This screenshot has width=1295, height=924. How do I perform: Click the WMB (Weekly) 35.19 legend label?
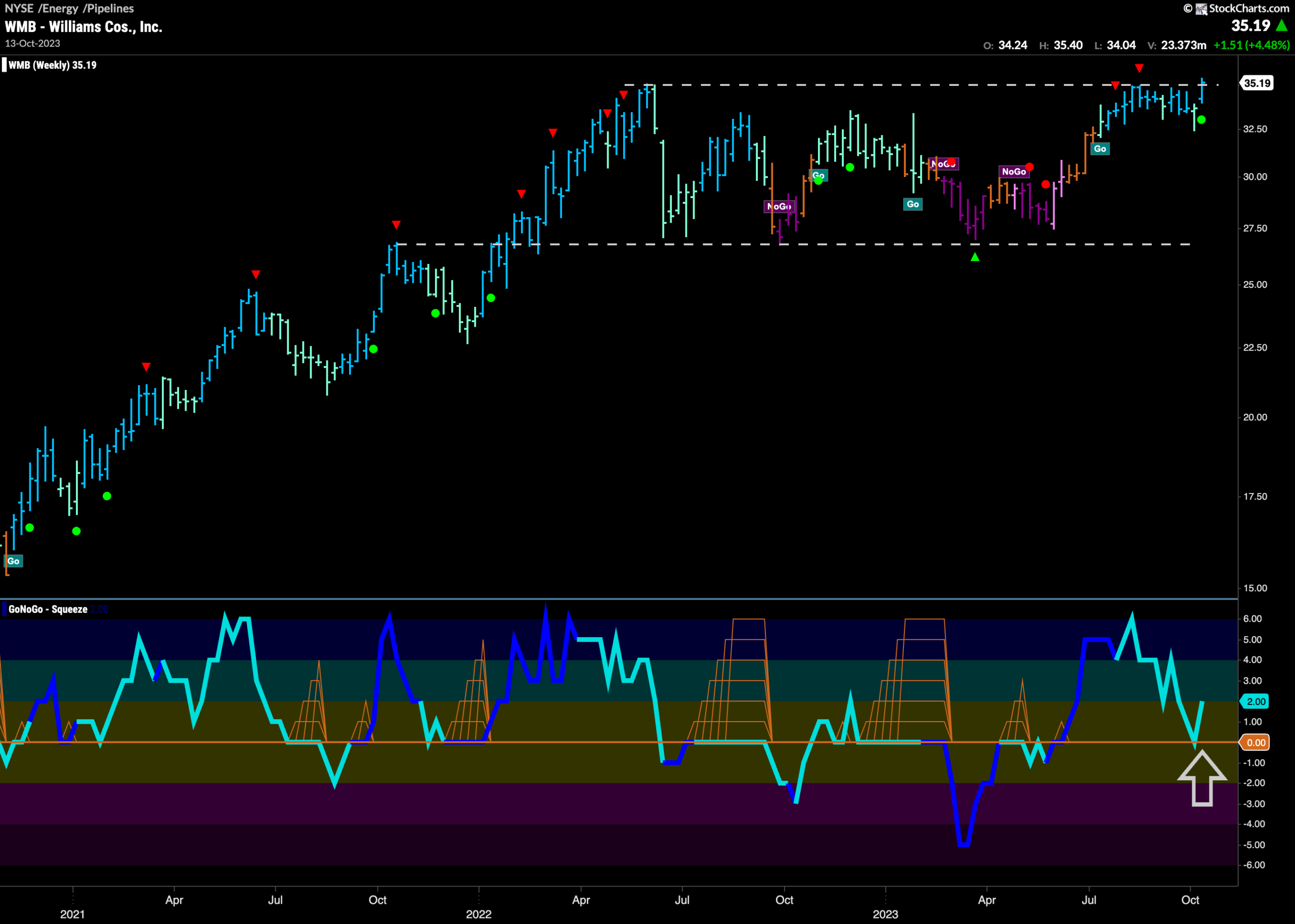click(x=52, y=65)
